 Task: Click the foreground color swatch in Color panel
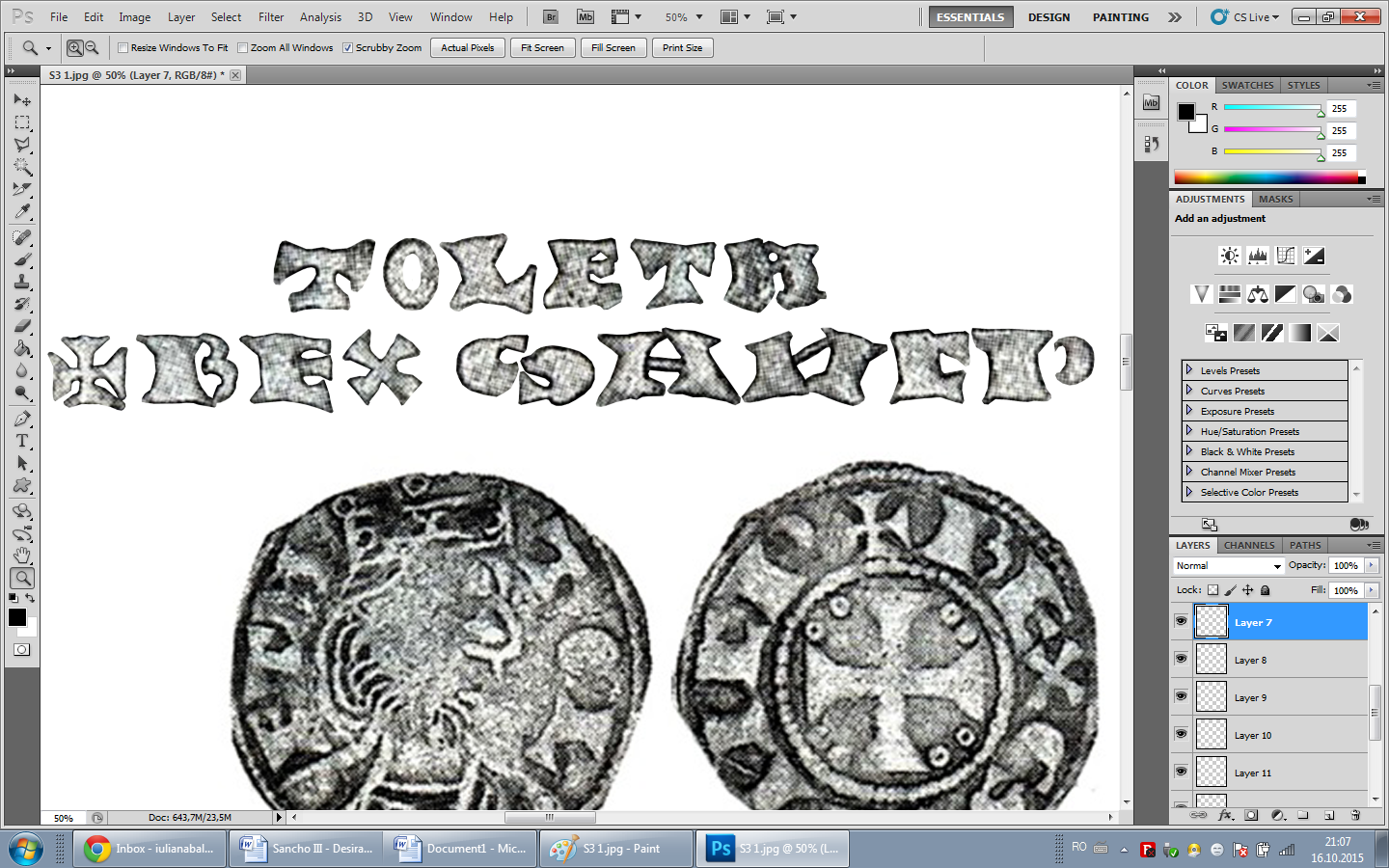(x=1186, y=112)
